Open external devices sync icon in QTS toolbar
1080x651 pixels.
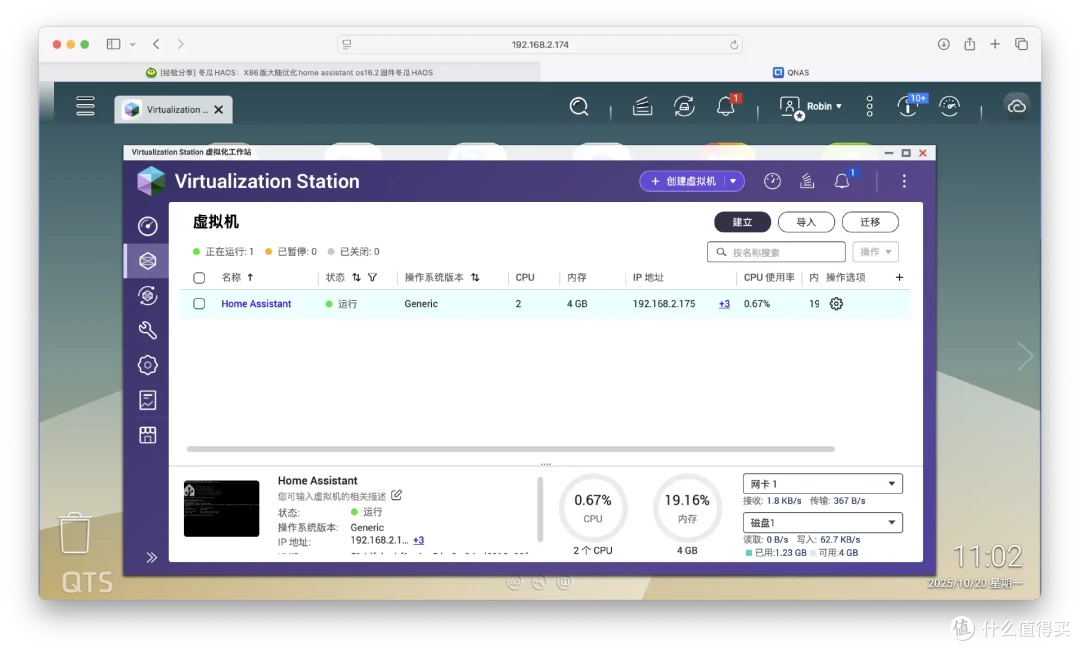pyautogui.click(x=684, y=106)
